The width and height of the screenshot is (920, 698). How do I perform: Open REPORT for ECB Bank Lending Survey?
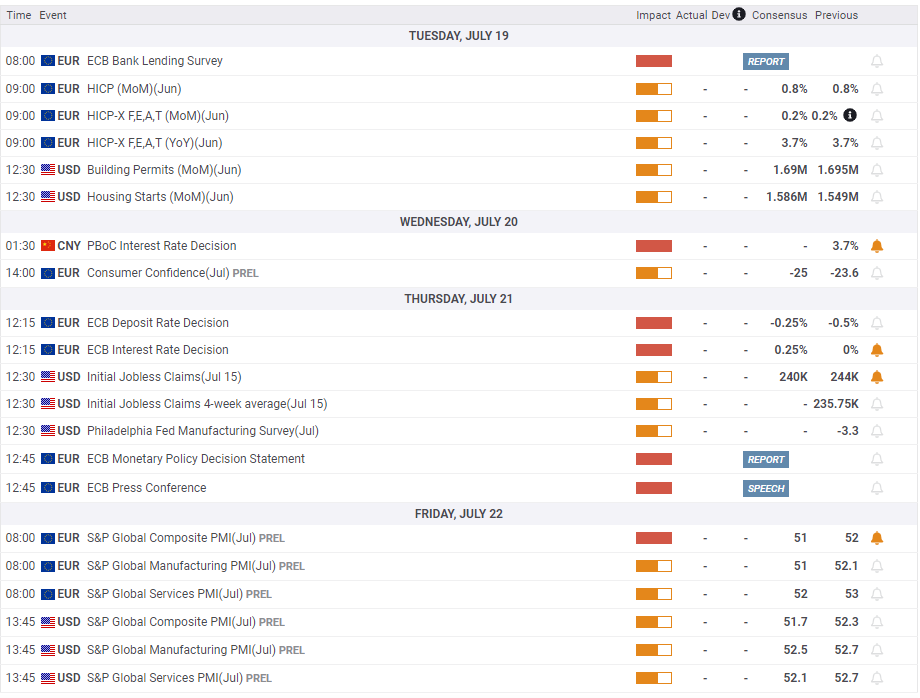[x=766, y=61]
